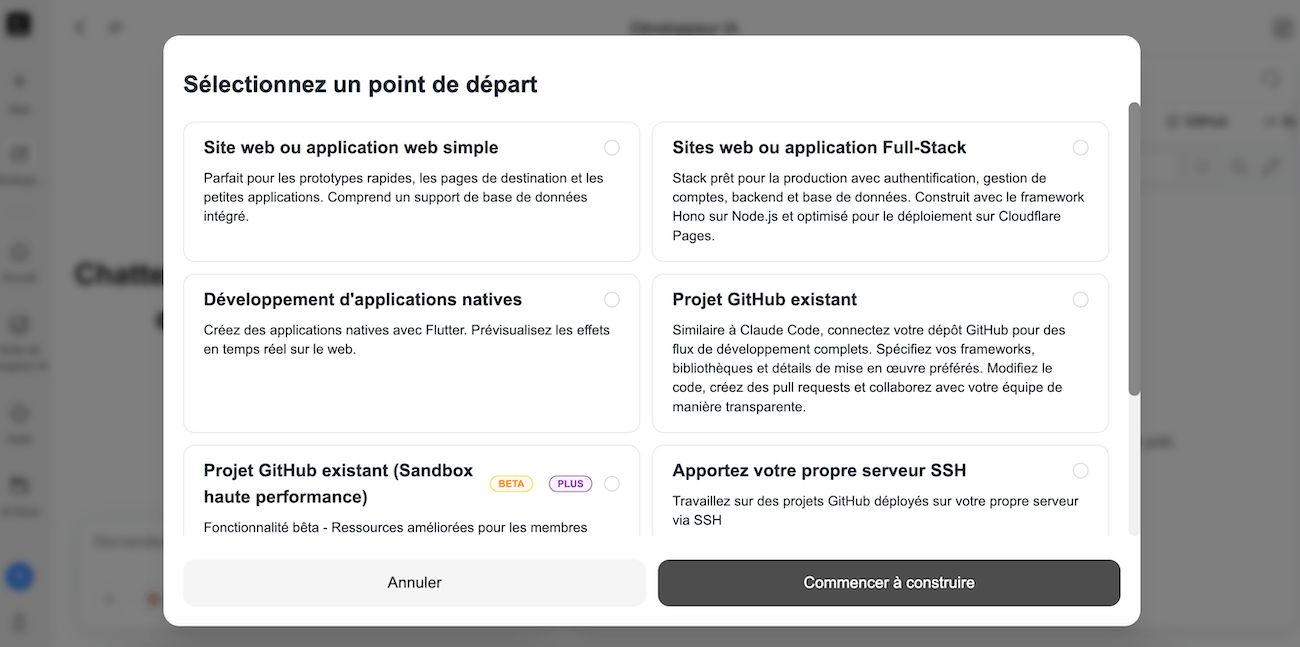Click the black app logo in top-left corner

[x=19, y=24]
